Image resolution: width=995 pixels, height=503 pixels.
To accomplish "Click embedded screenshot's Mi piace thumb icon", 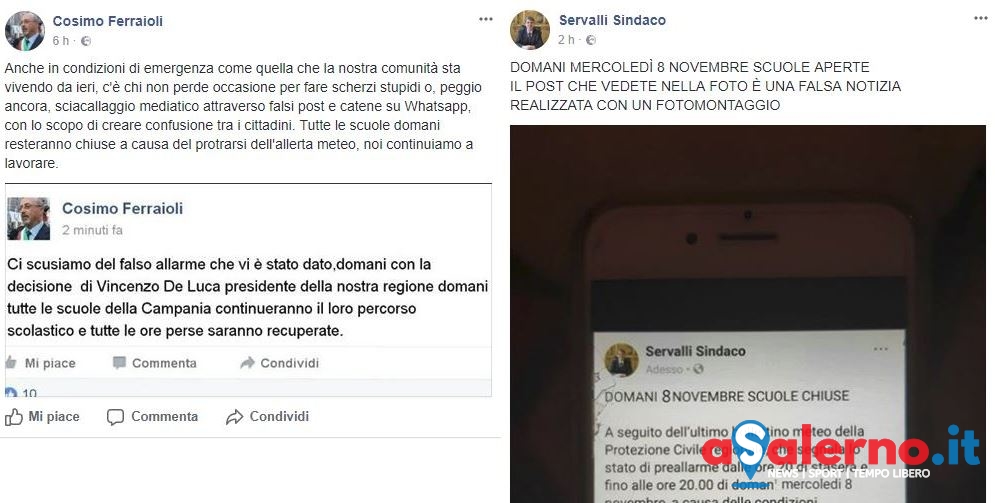I will 11,363.
